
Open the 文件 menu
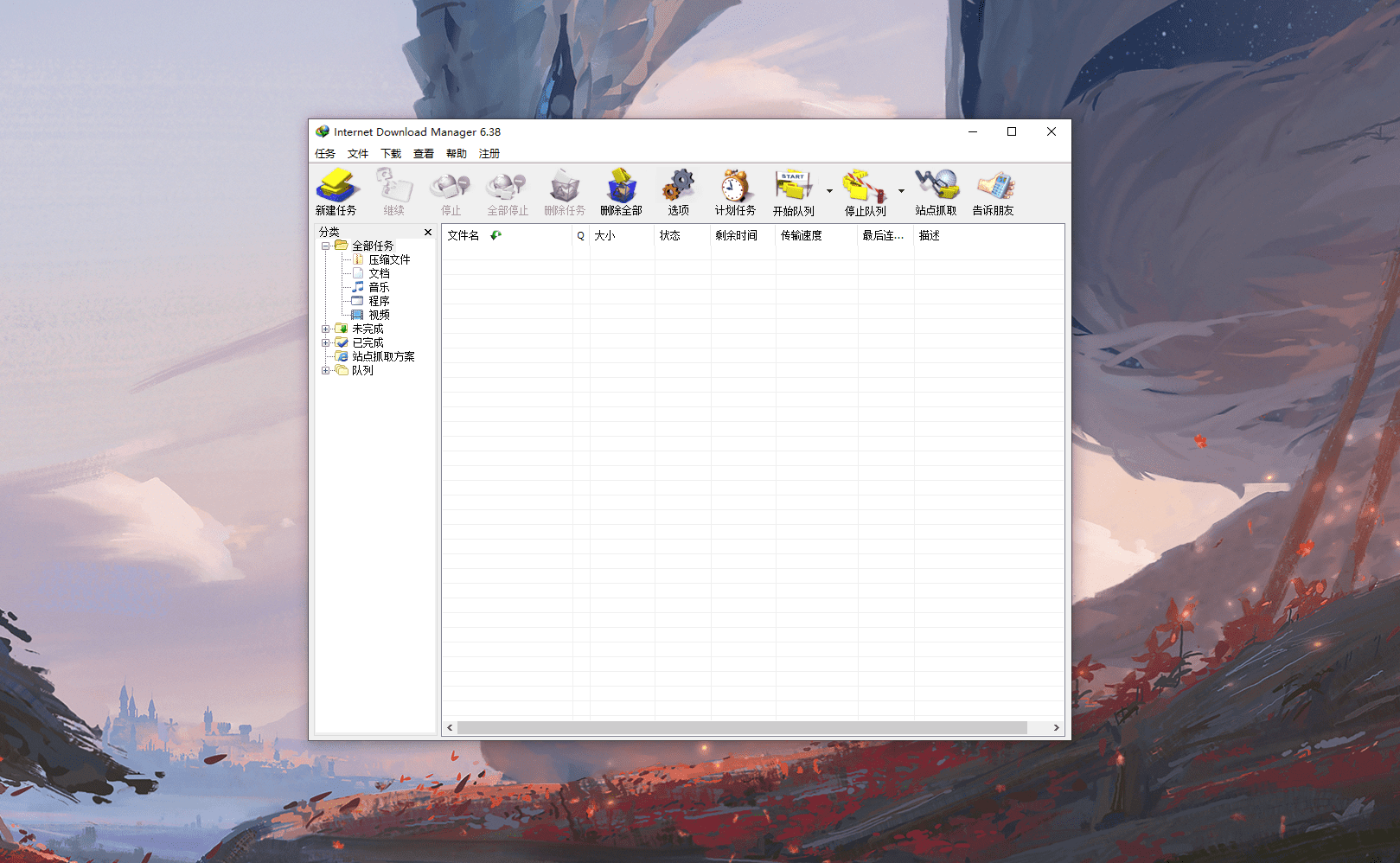tap(358, 154)
